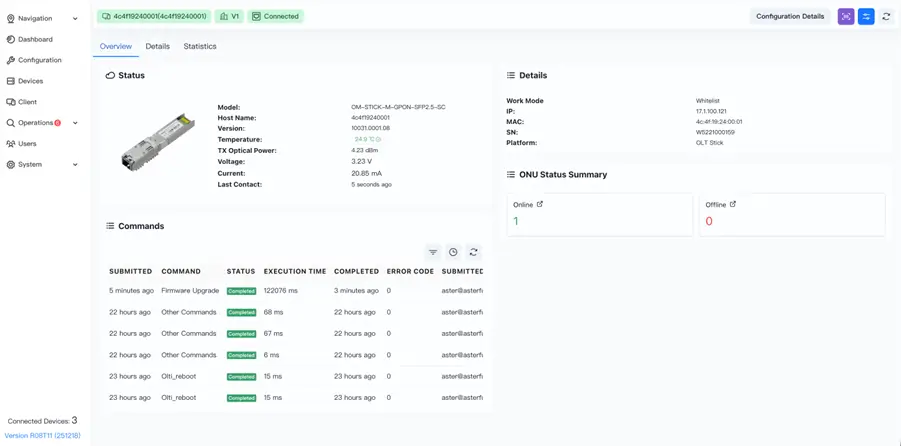901x446 pixels.
Task: Click the Details list icon
Action: tap(510, 75)
